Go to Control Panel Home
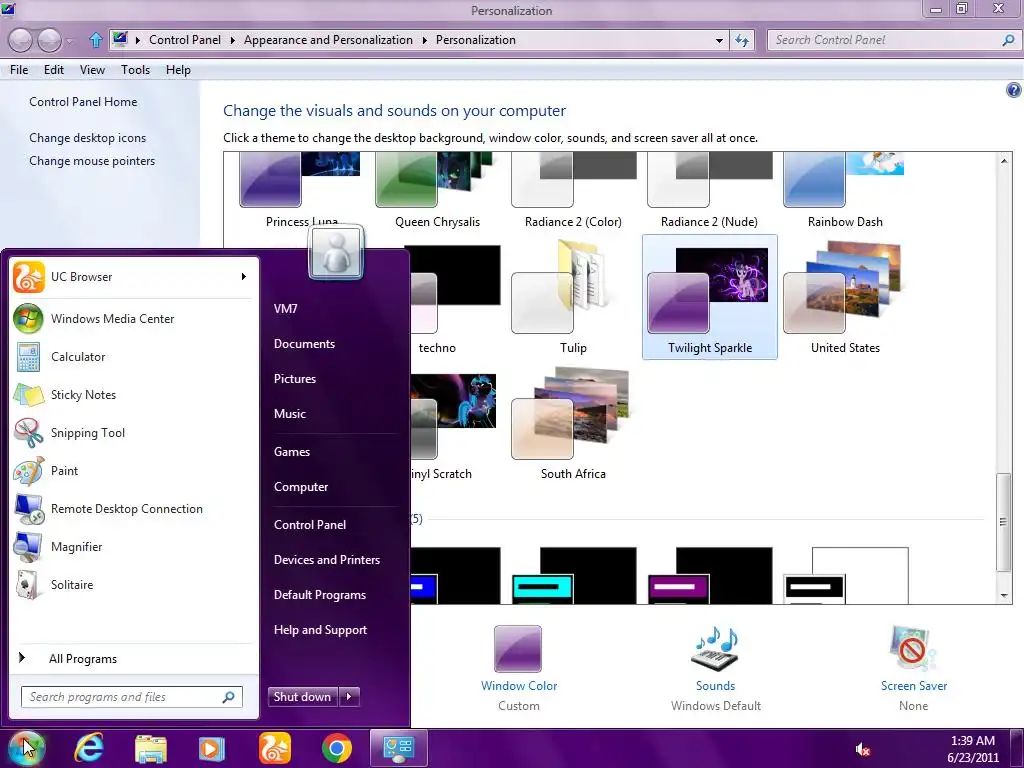This screenshot has height=768, width=1024. (83, 102)
